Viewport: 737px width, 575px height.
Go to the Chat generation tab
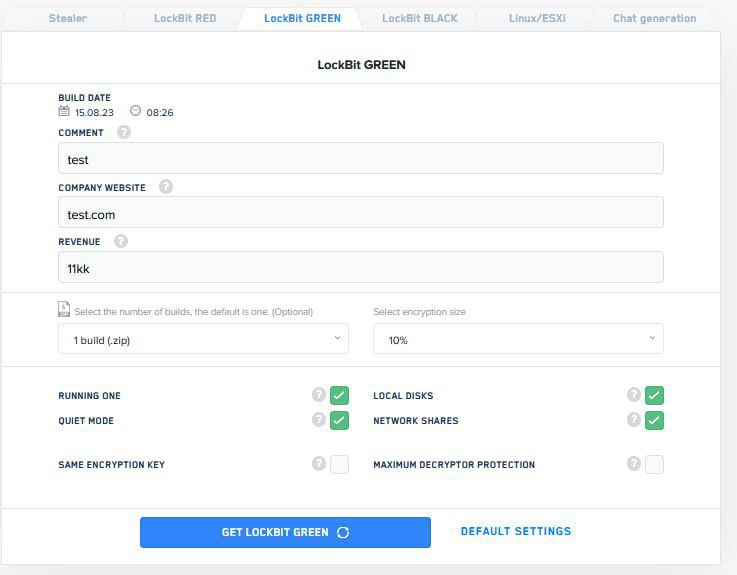[654, 18]
